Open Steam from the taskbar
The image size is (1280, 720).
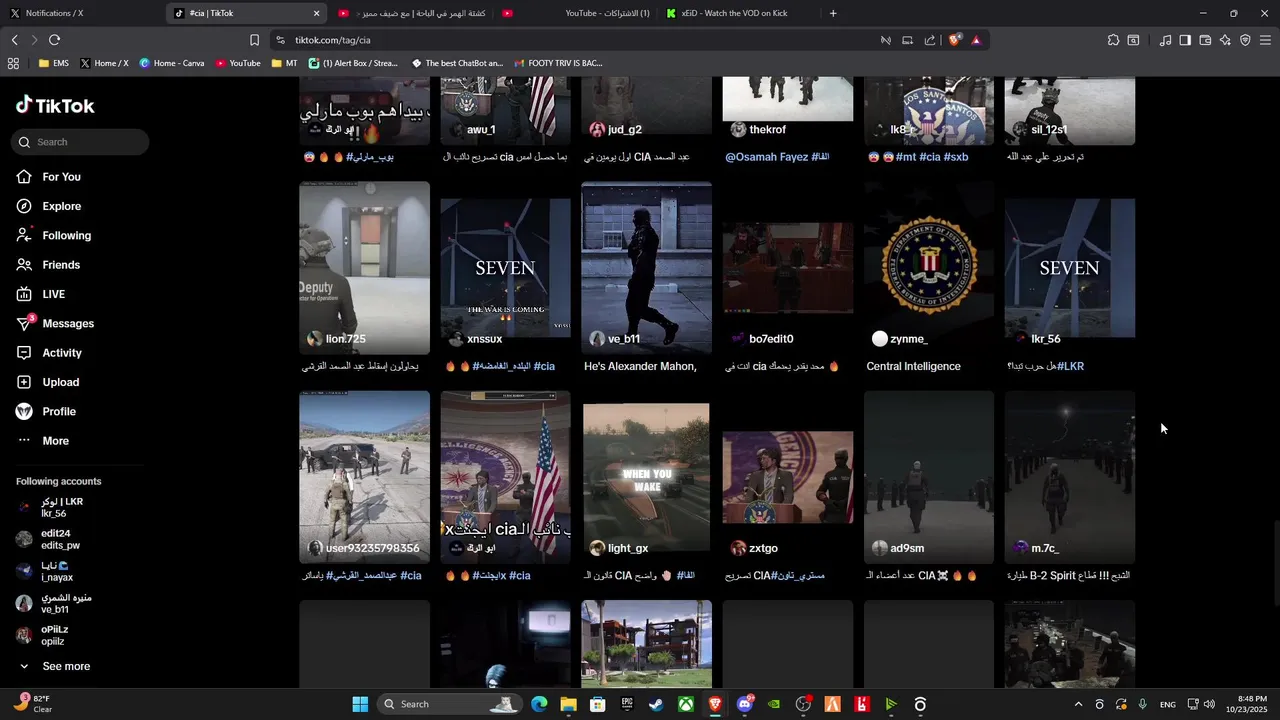656,704
